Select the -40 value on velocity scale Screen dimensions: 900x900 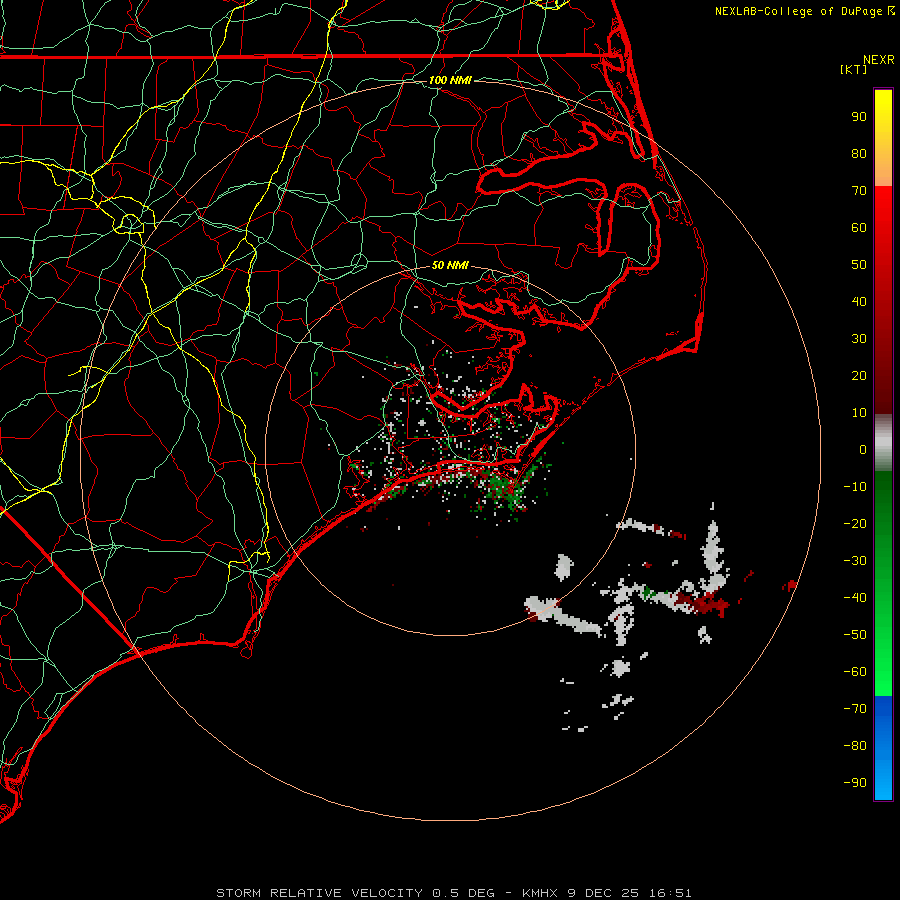tap(855, 598)
